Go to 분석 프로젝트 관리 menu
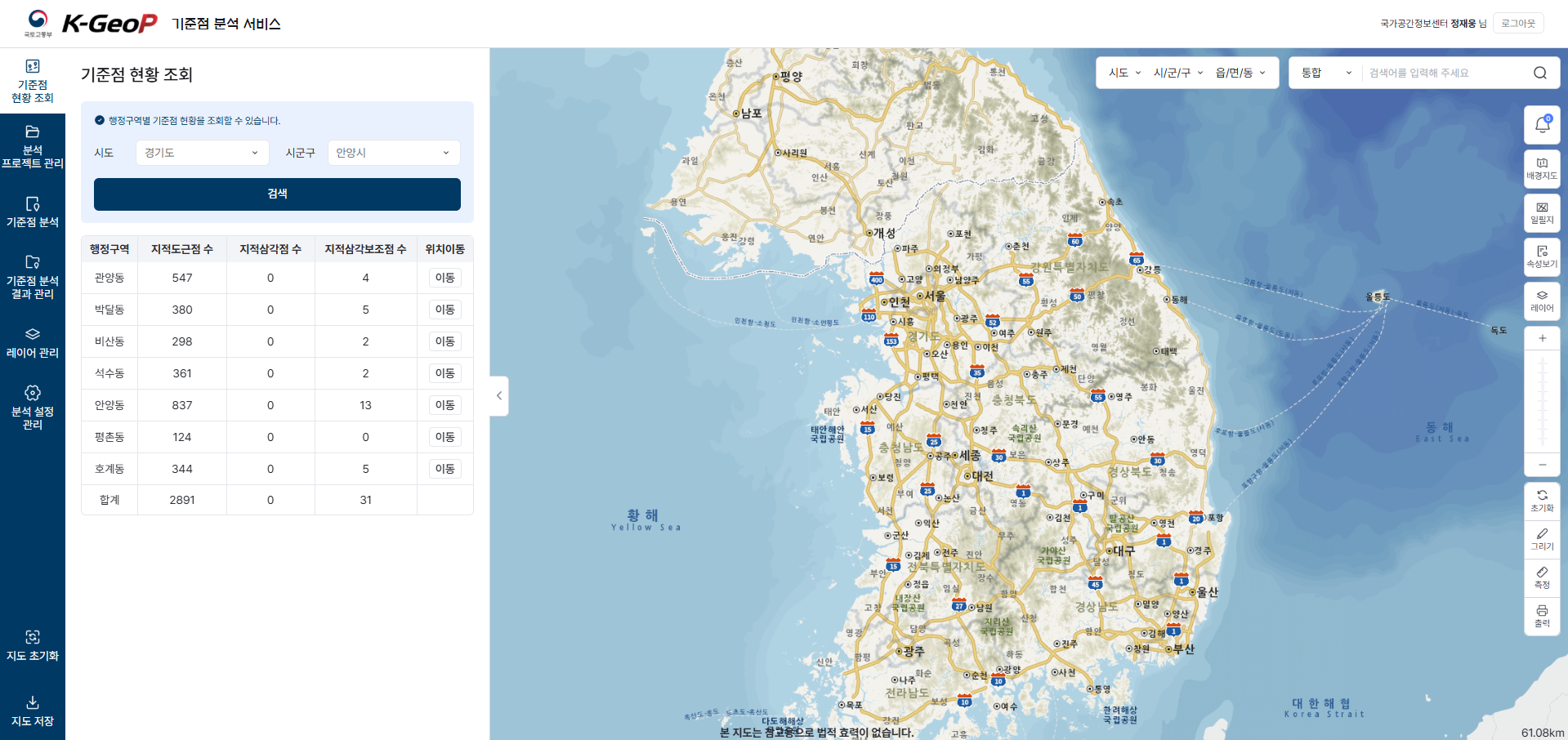 [x=33, y=146]
